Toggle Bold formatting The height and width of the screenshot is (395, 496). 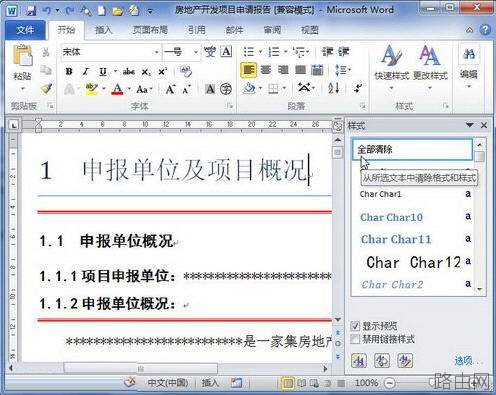point(69,71)
